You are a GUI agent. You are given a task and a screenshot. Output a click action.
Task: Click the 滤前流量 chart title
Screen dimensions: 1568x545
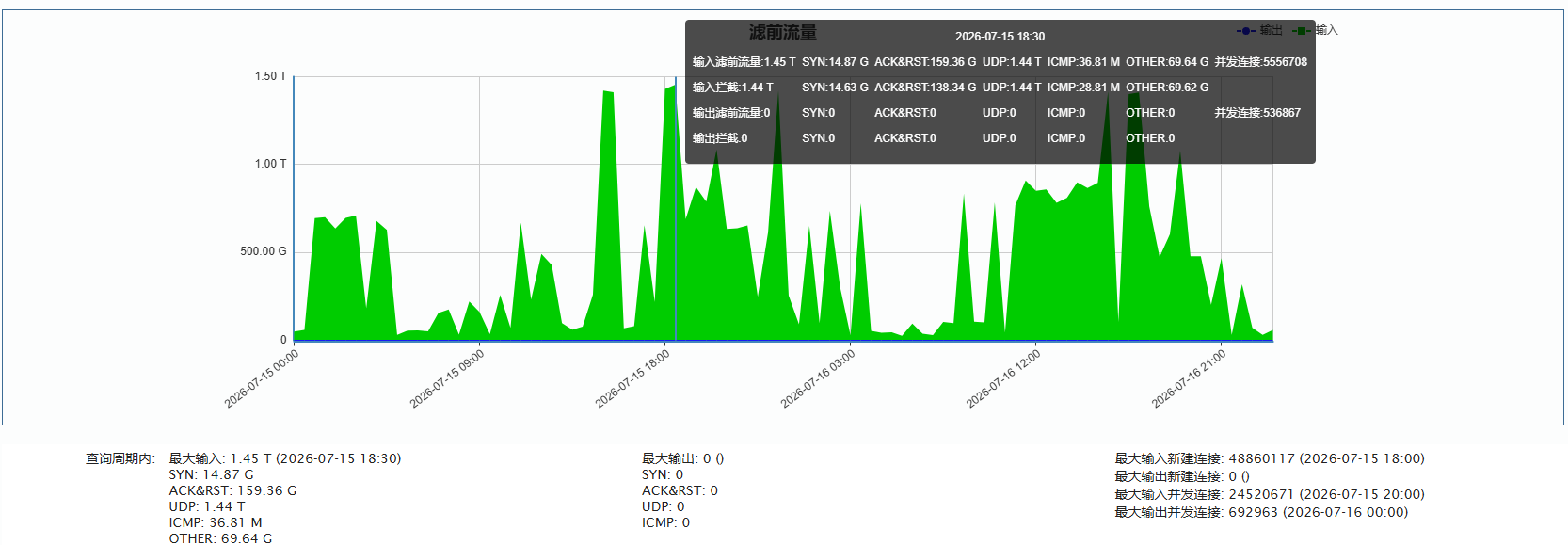(783, 32)
